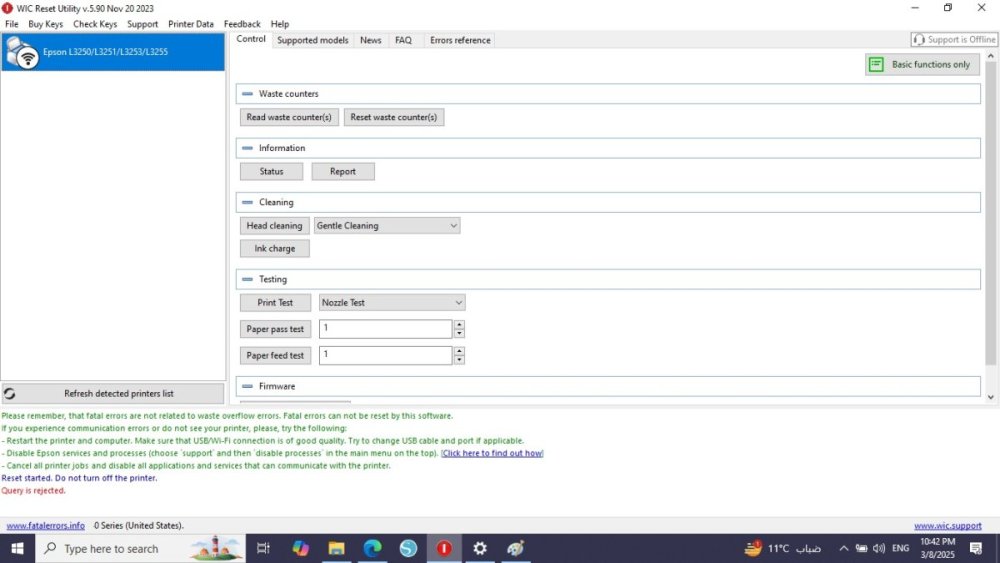Click the Print Test button
Screen dimensions: 1000x563
pyautogui.click(x=275, y=303)
